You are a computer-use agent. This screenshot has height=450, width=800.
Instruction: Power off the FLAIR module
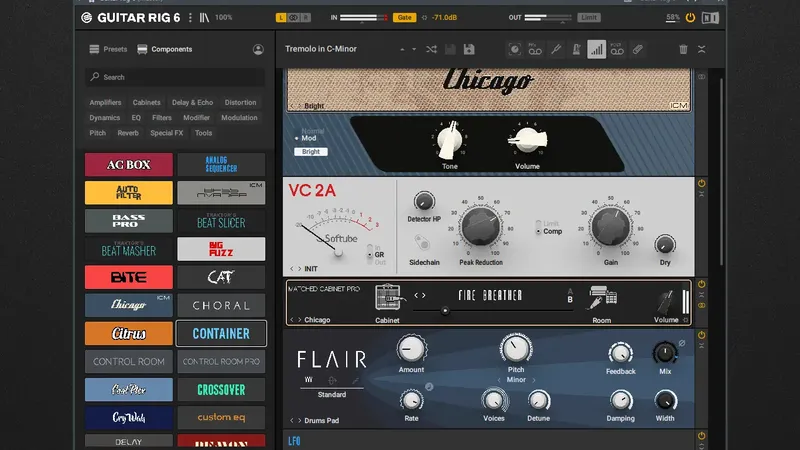(x=702, y=335)
